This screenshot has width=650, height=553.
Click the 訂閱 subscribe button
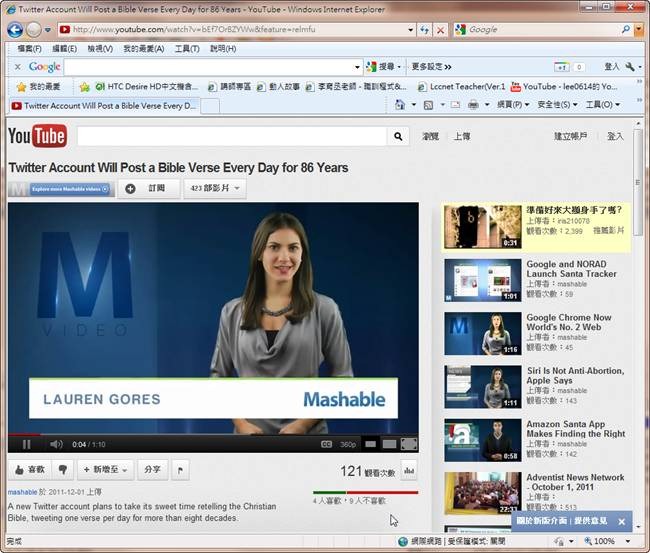[149, 188]
